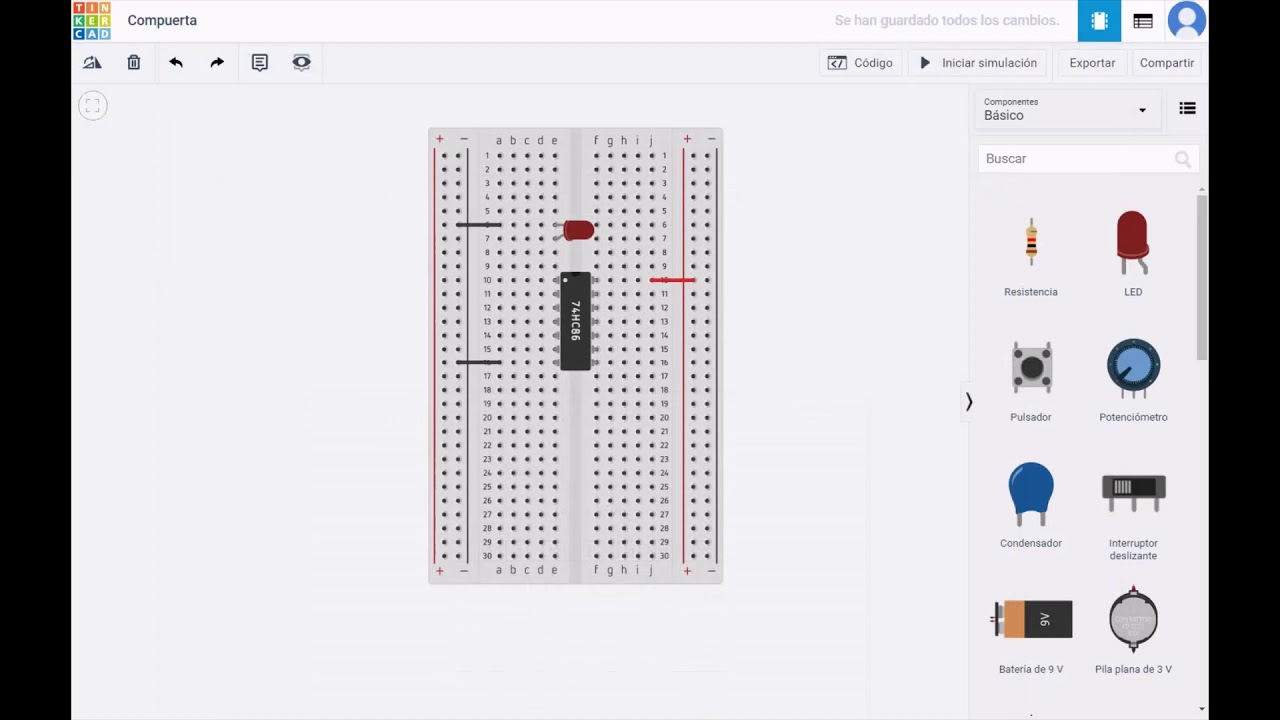
Task: Select the Batería de 9 V component
Action: pyautogui.click(x=1031, y=635)
